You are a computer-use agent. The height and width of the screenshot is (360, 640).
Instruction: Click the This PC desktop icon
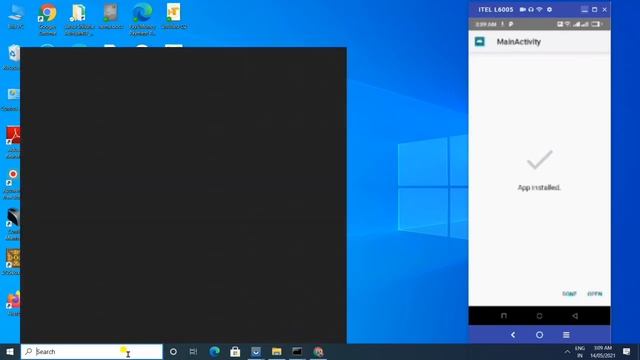[16, 16]
